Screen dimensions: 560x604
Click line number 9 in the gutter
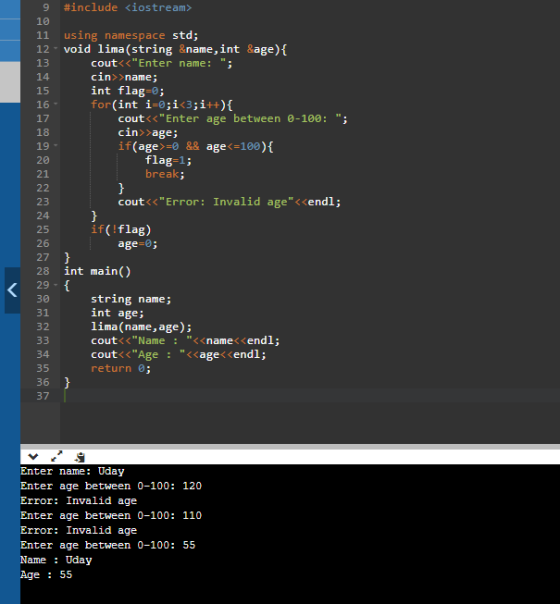pyautogui.click(x=46, y=8)
